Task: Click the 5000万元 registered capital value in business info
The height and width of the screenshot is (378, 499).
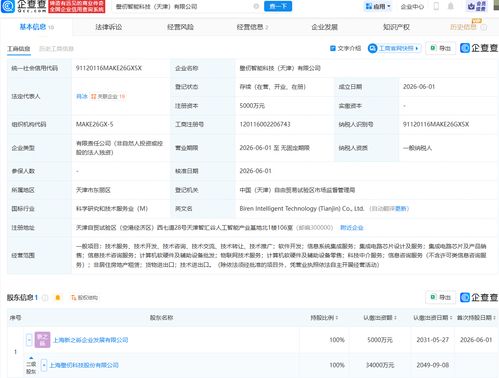Action: (252, 106)
